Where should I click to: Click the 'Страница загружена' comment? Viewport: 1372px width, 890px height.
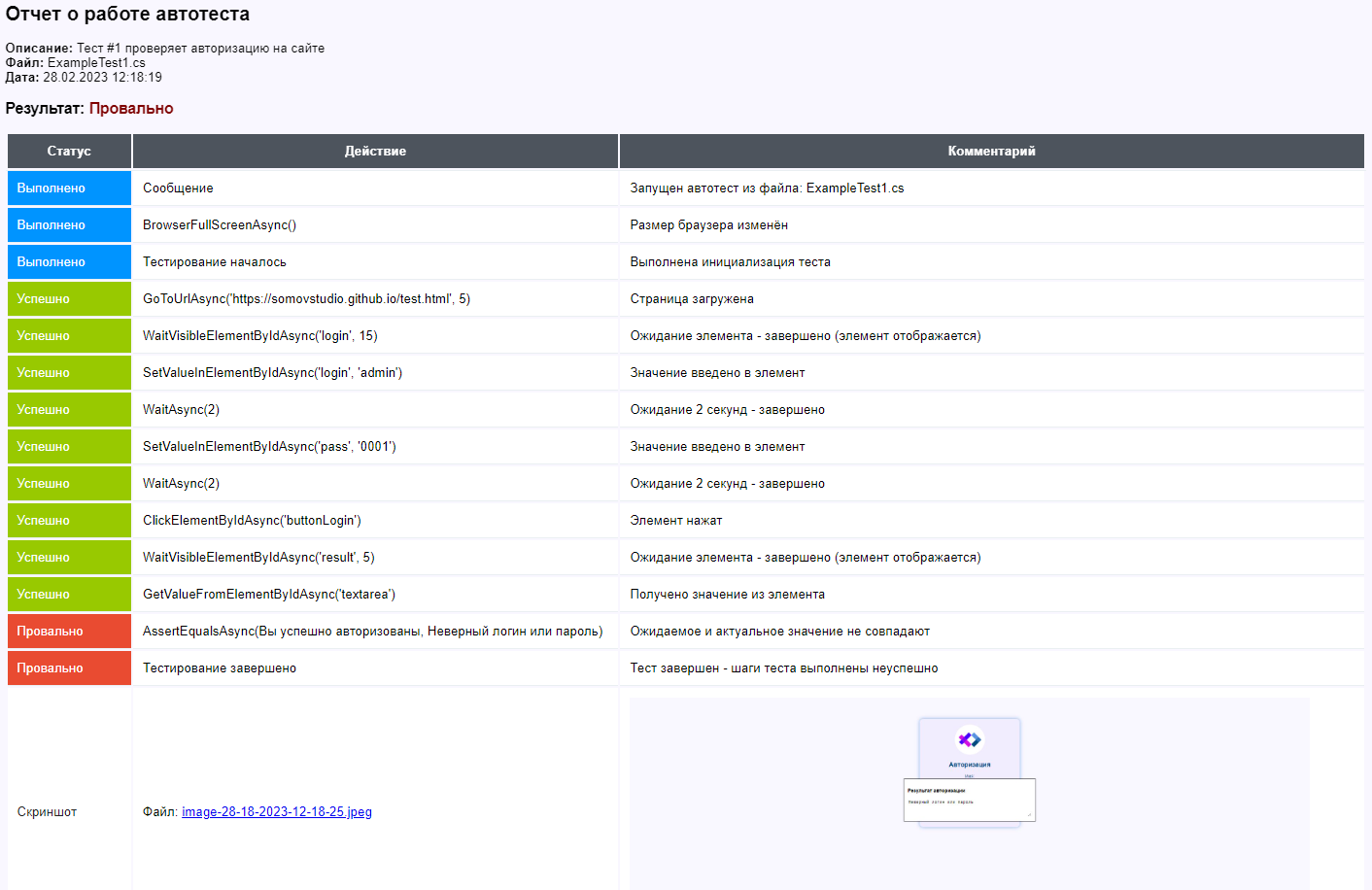tap(692, 299)
